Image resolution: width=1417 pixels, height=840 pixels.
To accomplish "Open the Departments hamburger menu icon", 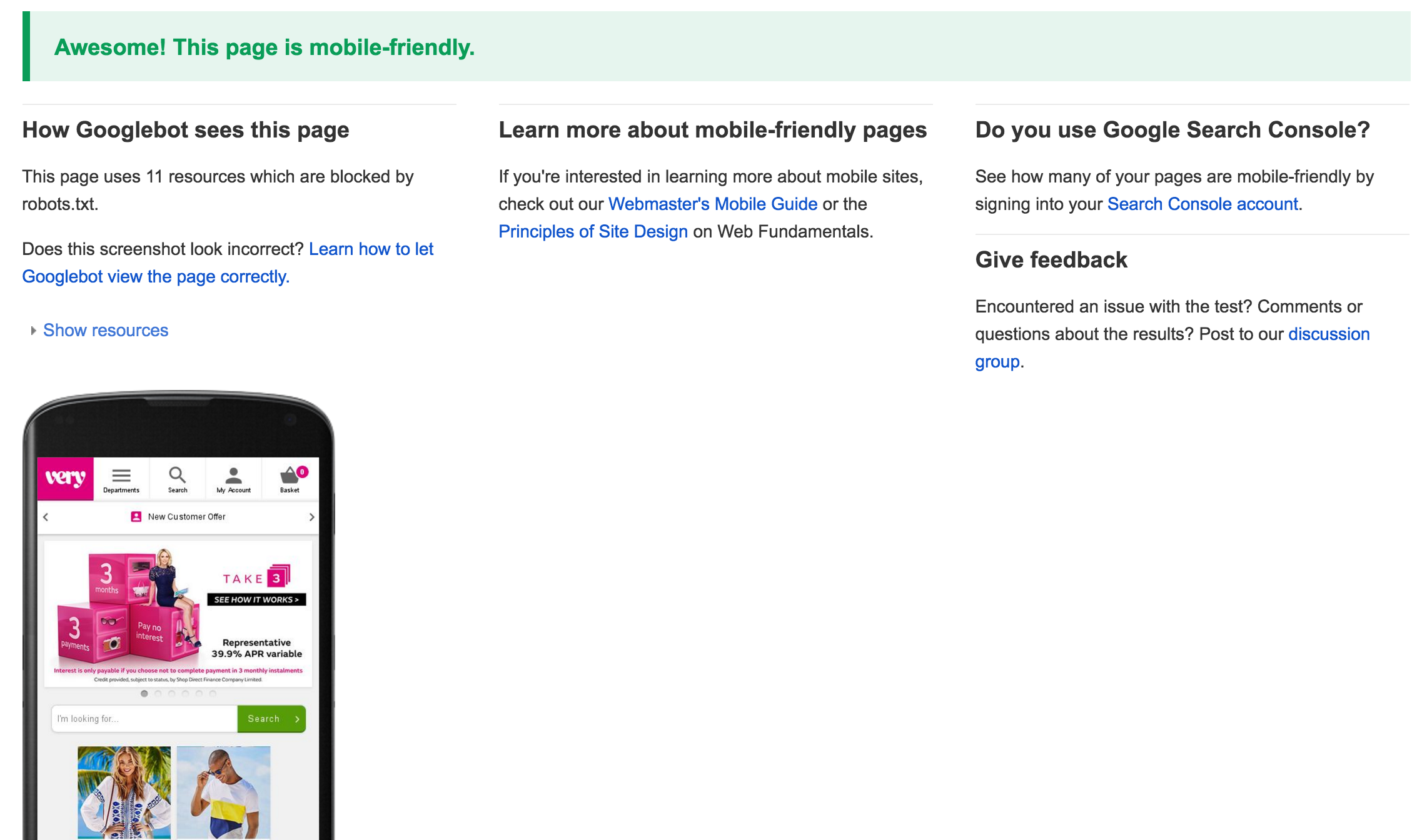I will click(121, 476).
